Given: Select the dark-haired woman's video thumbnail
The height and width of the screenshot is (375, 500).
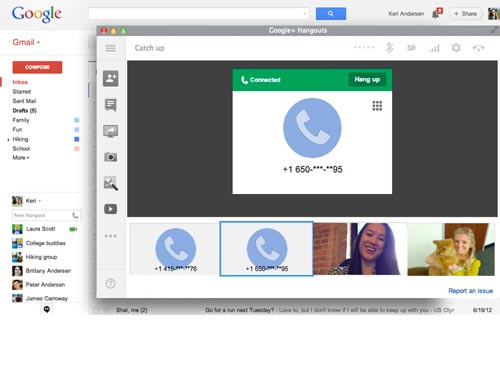Looking at the screenshot, I should coord(360,249).
